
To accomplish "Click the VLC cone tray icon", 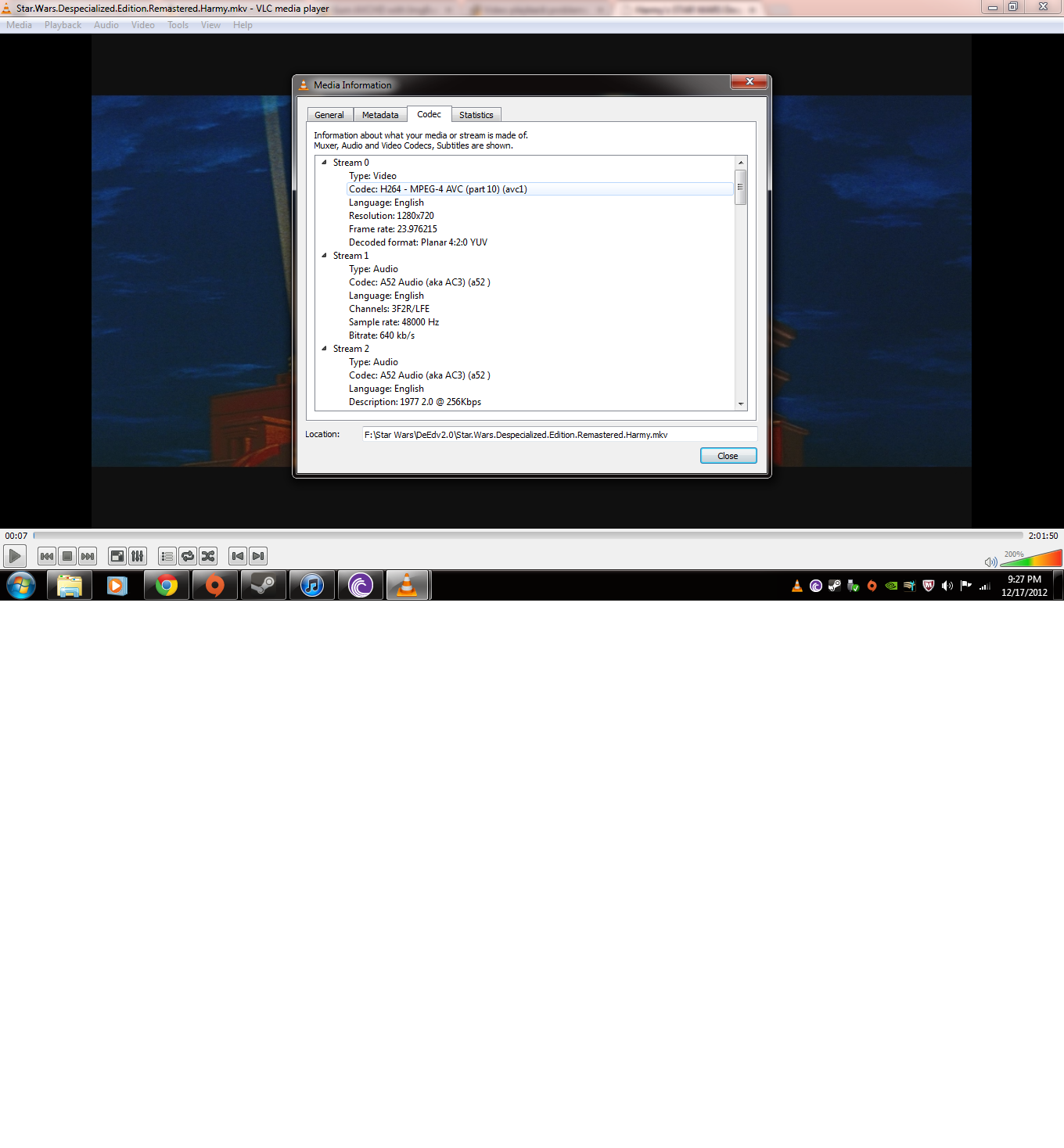I will pyautogui.click(x=797, y=586).
